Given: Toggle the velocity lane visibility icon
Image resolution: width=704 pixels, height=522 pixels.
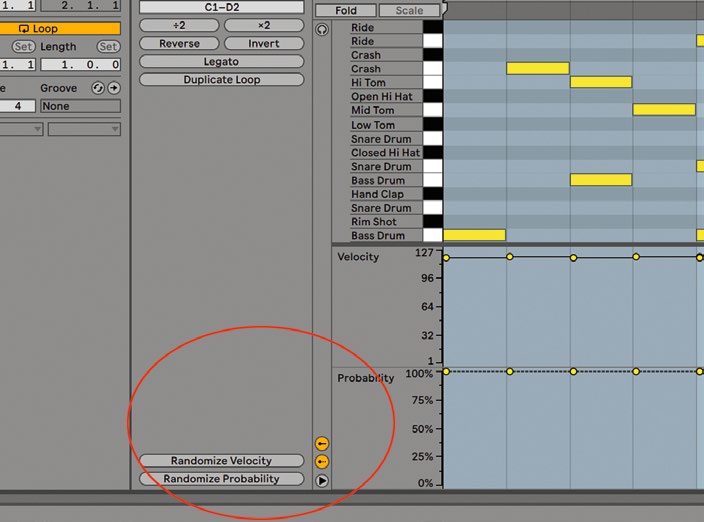Looking at the screenshot, I should [x=322, y=443].
